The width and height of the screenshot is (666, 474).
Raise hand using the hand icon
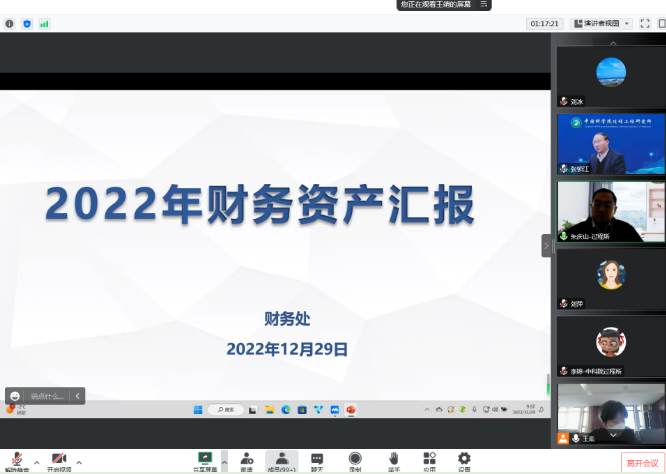(394, 459)
